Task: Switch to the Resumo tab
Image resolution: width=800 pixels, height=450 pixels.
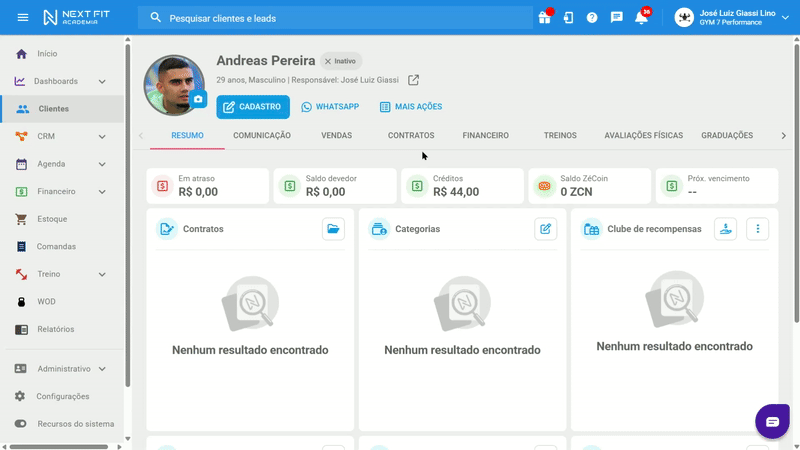Action: point(187,135)
